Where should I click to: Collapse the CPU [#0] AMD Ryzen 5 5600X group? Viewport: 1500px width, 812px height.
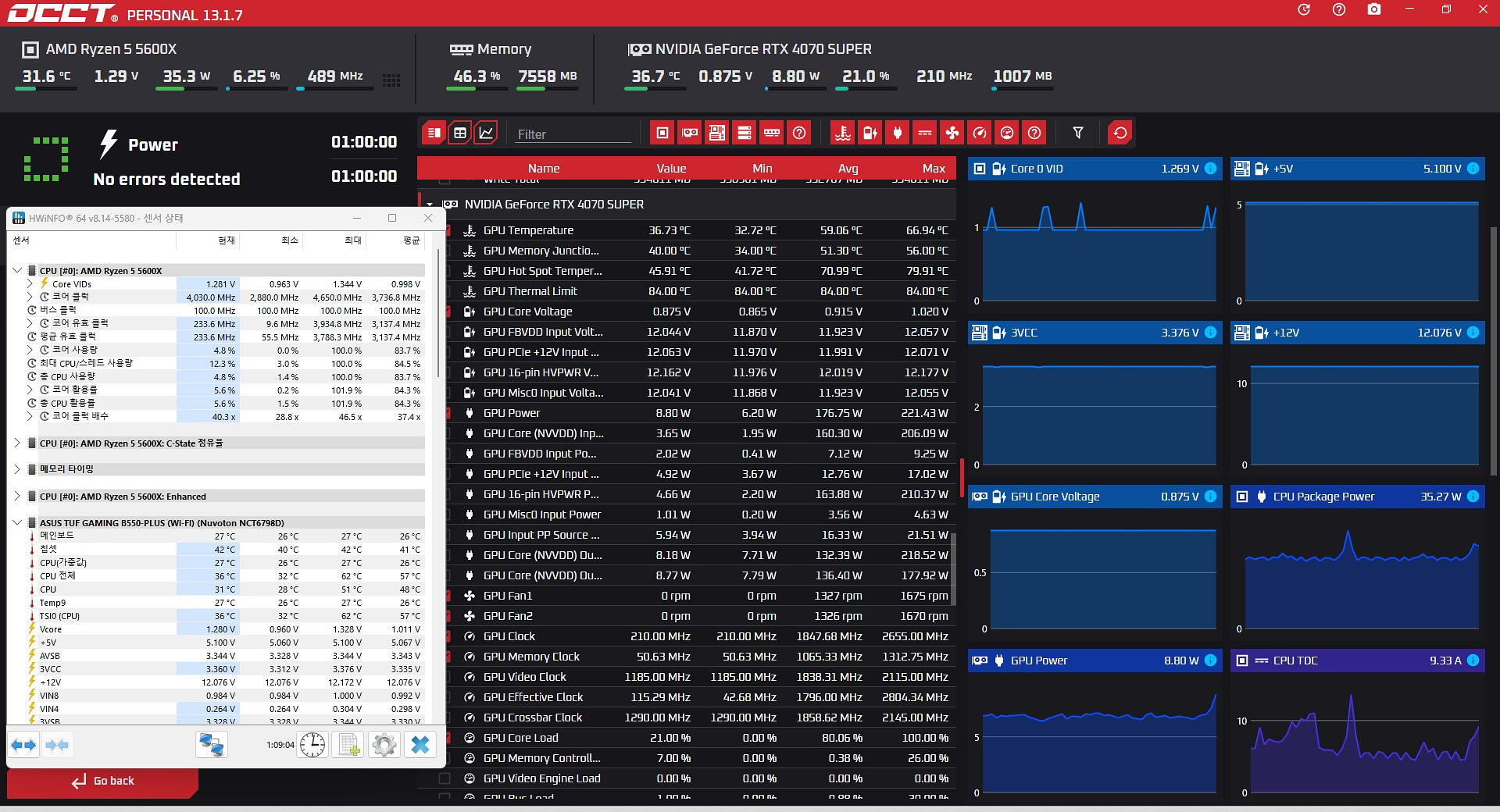click(17, 271)
